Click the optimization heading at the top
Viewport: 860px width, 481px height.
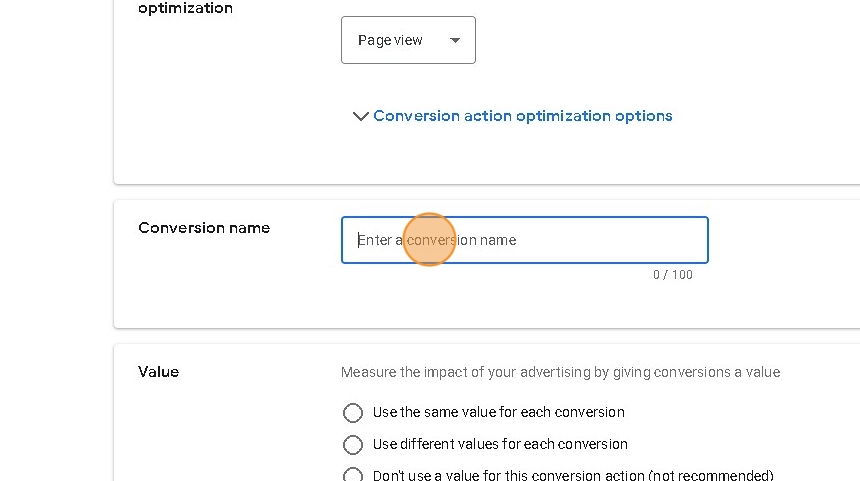[185, 8]
